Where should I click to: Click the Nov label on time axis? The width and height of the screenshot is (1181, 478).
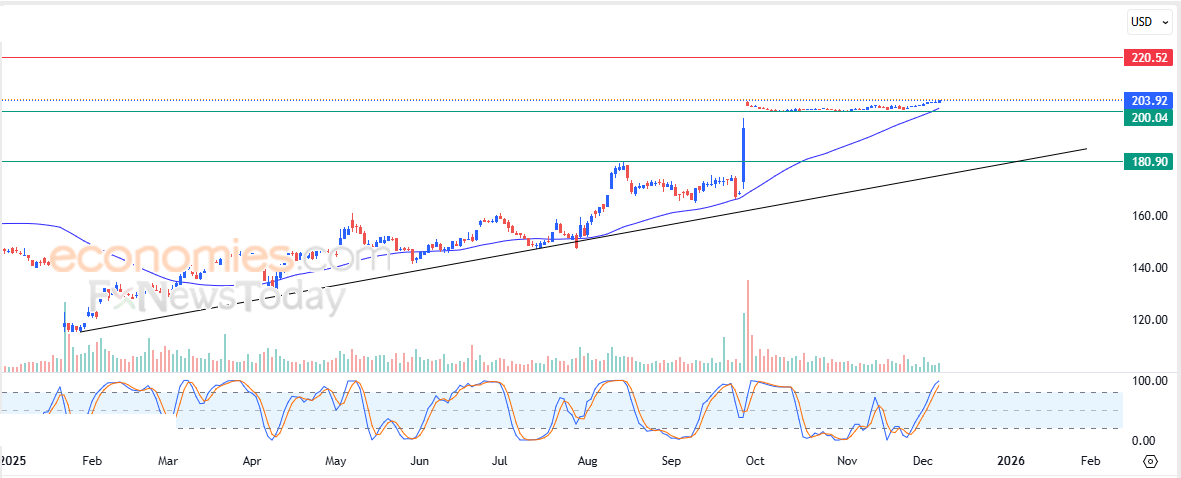(848, 460)
